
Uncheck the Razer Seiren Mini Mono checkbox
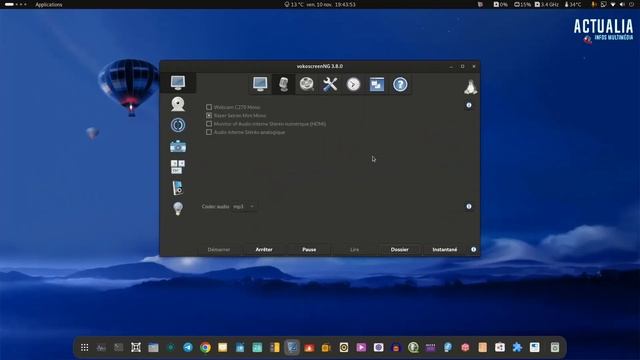pyautogui.click(x=209, y=116)
